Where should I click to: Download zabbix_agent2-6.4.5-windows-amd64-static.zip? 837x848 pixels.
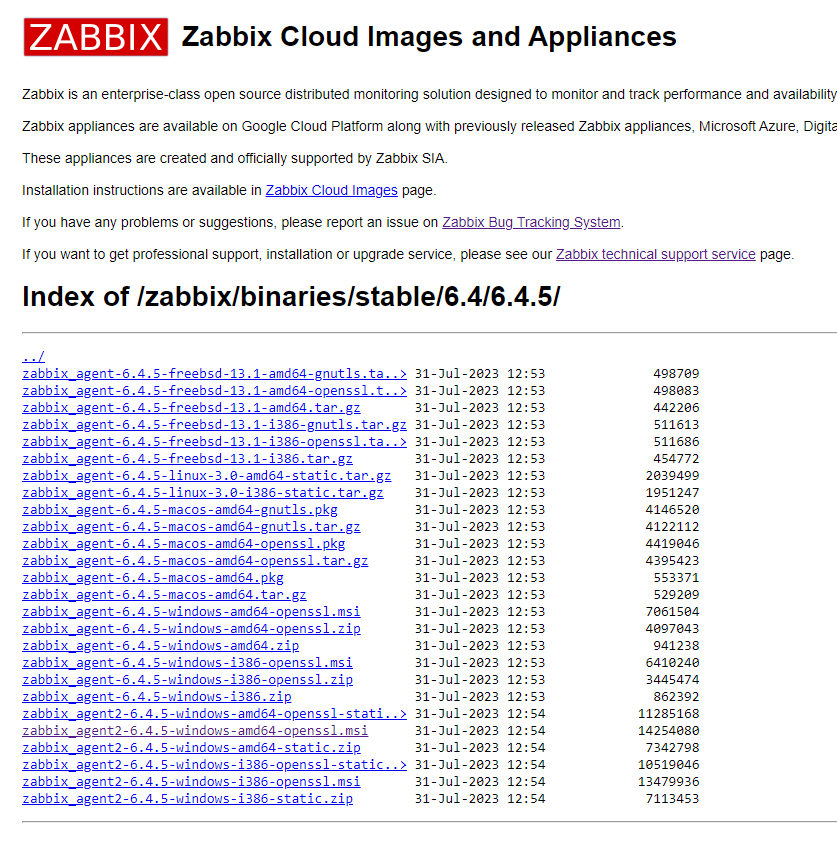click(184, 747)
